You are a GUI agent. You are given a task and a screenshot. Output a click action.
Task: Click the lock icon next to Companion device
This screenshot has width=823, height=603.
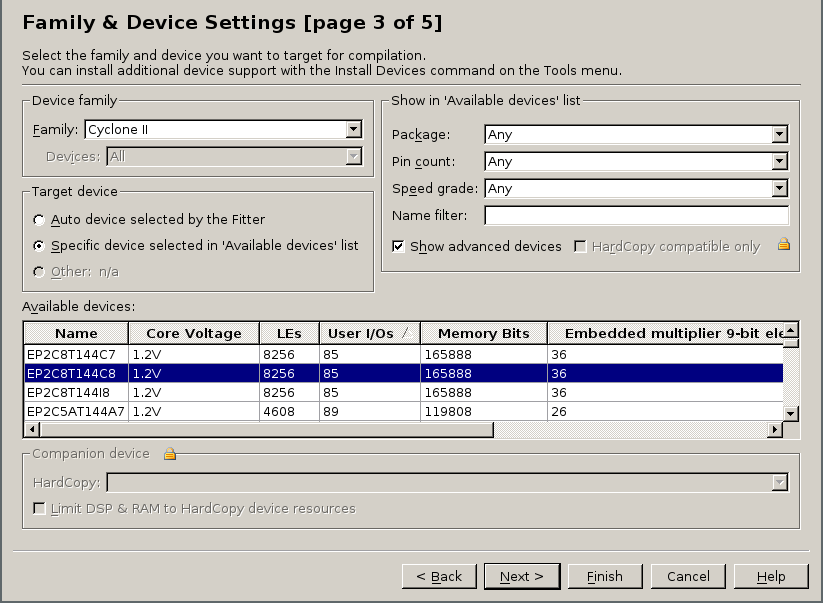pyautogui.click(x=170, y=454)
